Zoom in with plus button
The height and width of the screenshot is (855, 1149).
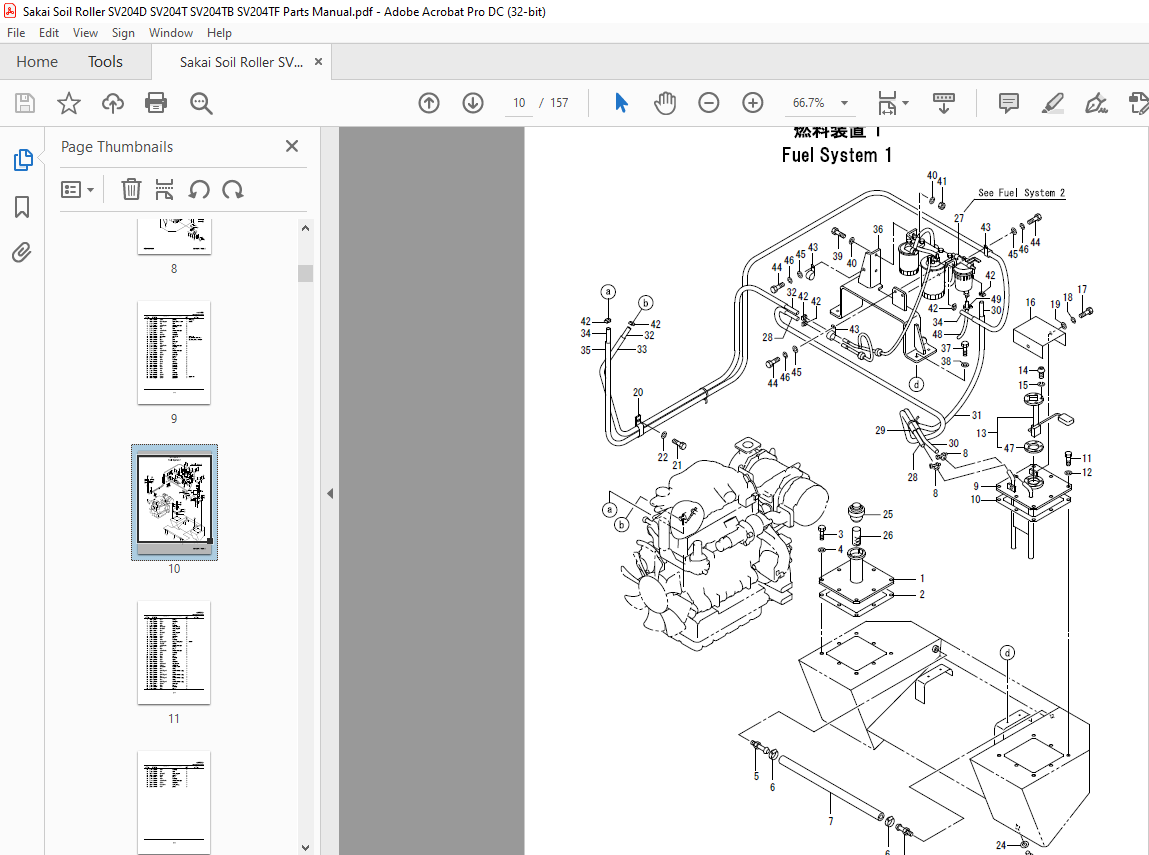pos(753,103)
